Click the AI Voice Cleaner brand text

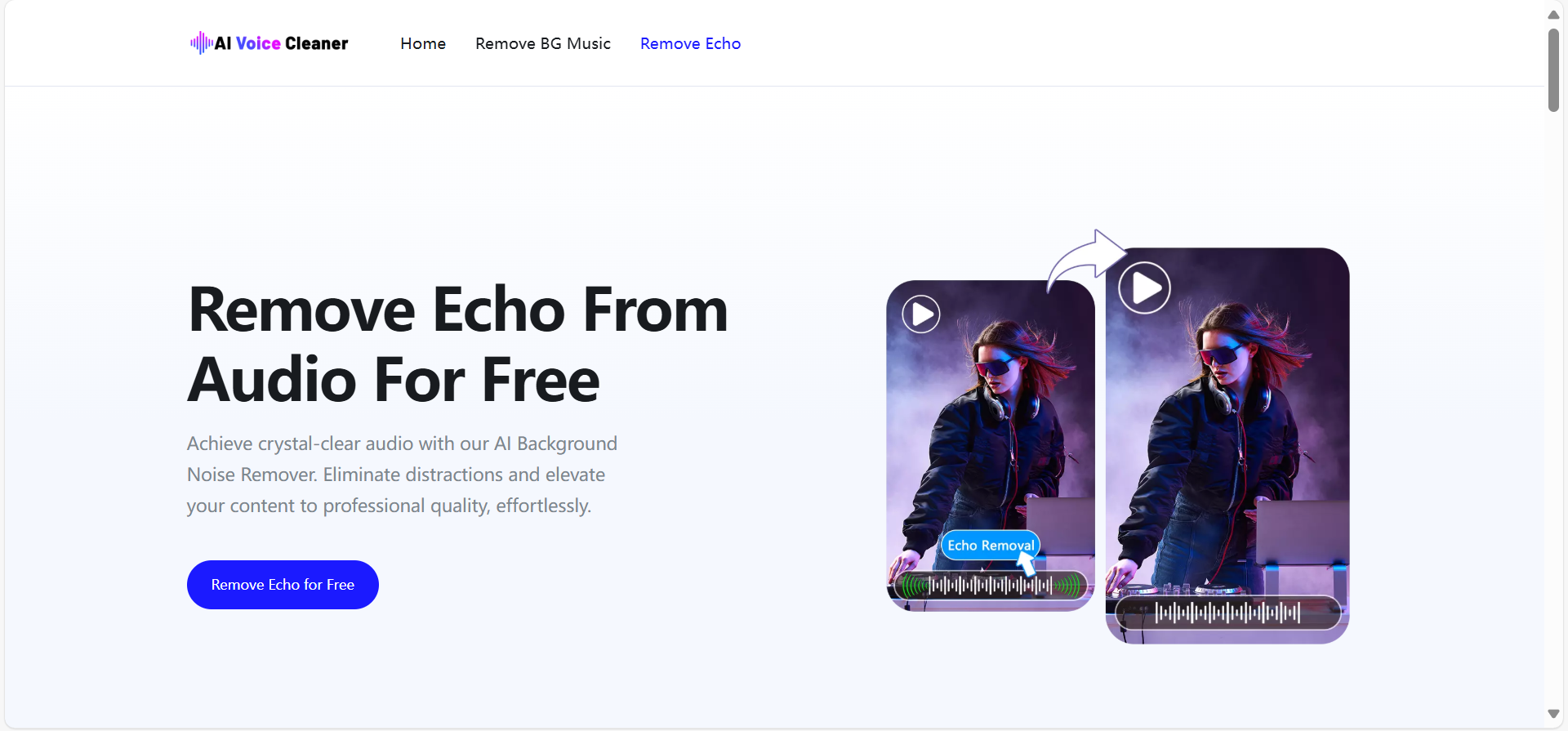(x=281, y=43)
